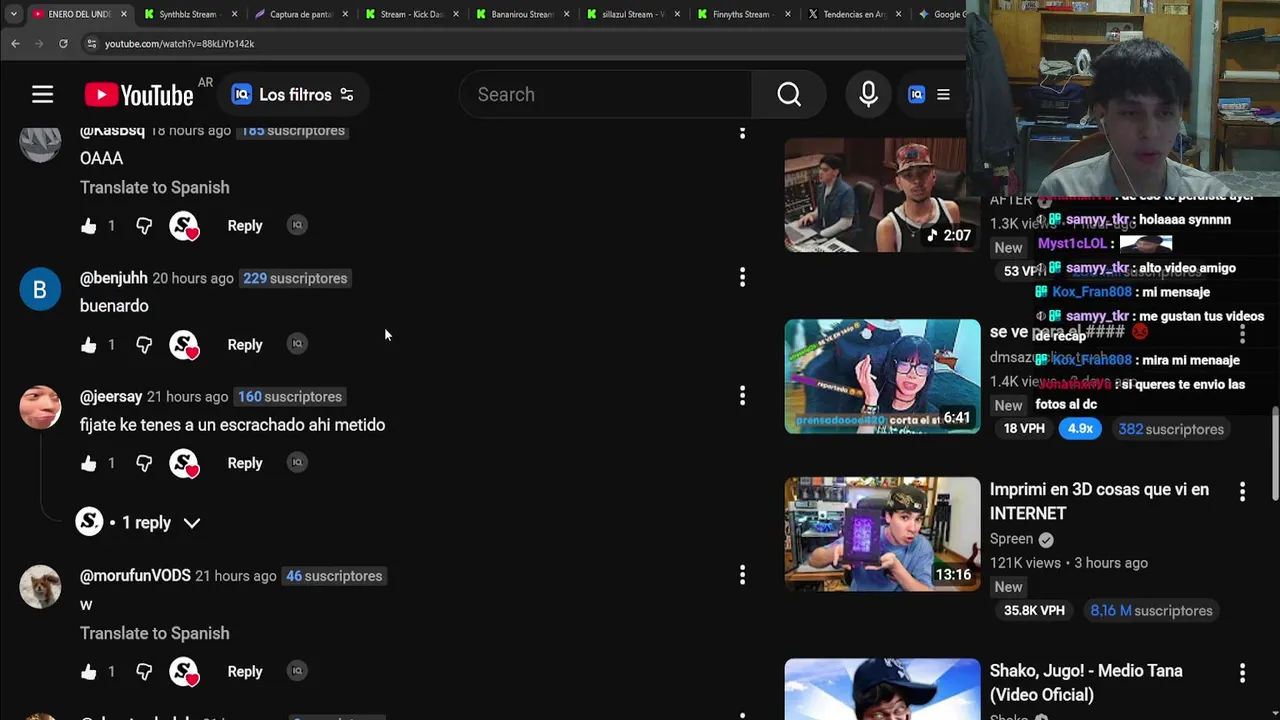The height and width of the screenshot is (720, 1280).
Task: Click the address bar youtube.com URL
Action: pyautogui.click(x=179, y=44)
